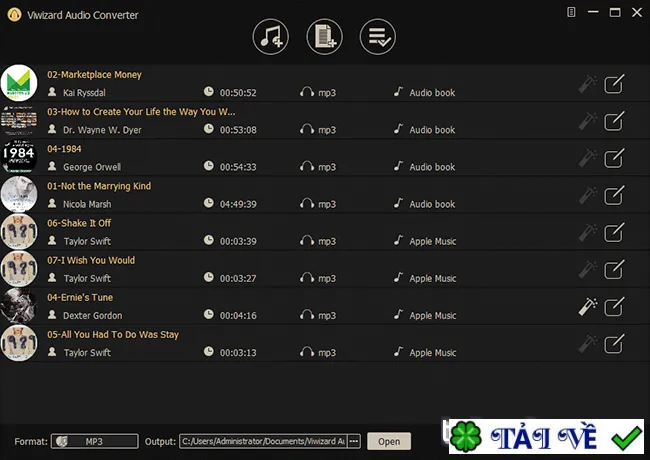
Task: Click the Tải Về download banner
Action: tap(546, 436)
